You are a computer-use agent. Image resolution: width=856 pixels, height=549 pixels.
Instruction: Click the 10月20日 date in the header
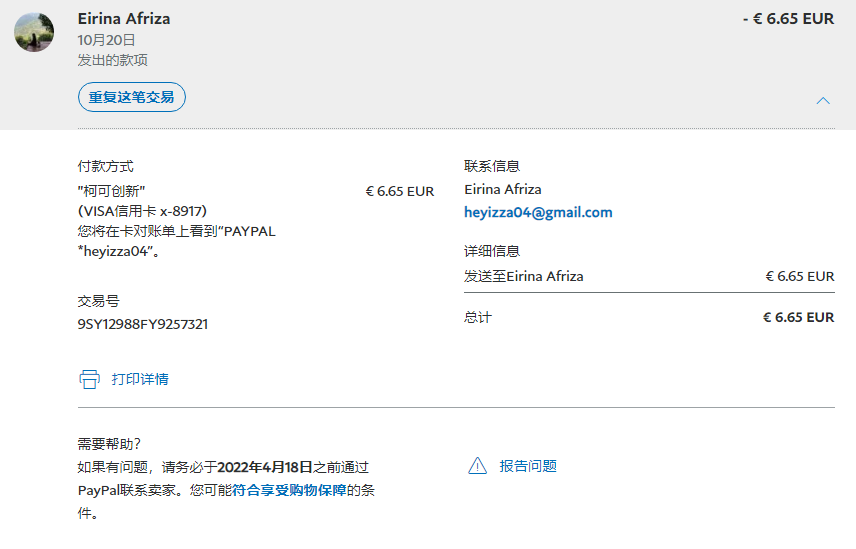(x=106, y=40)
